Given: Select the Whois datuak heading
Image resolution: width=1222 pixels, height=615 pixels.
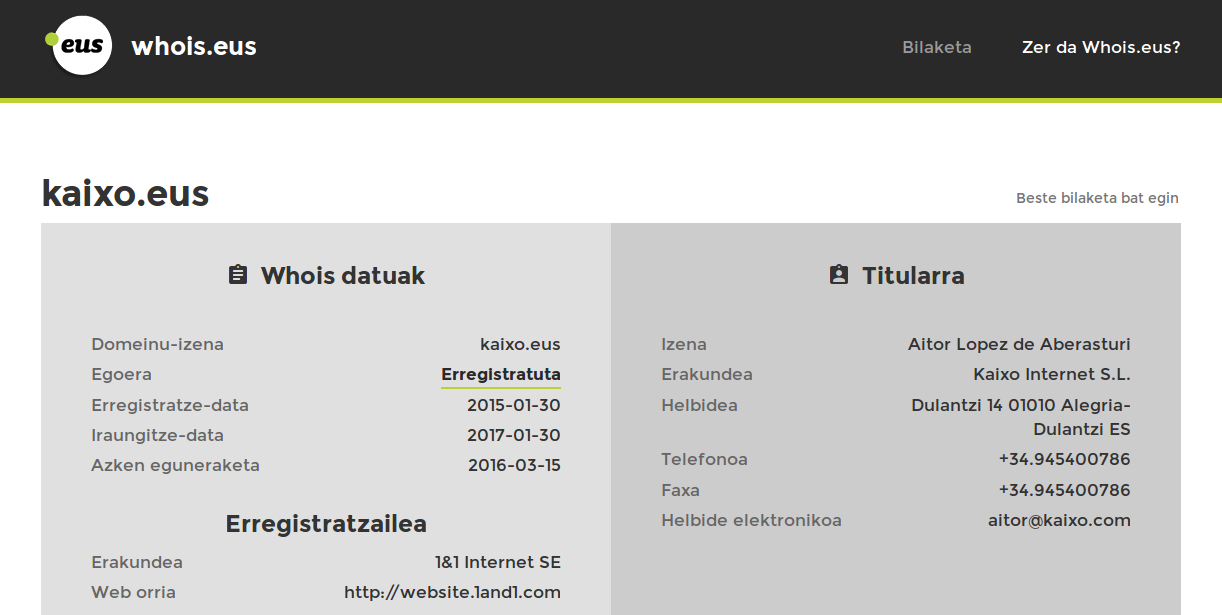Looking at the screenshot, I should (343, 276).
